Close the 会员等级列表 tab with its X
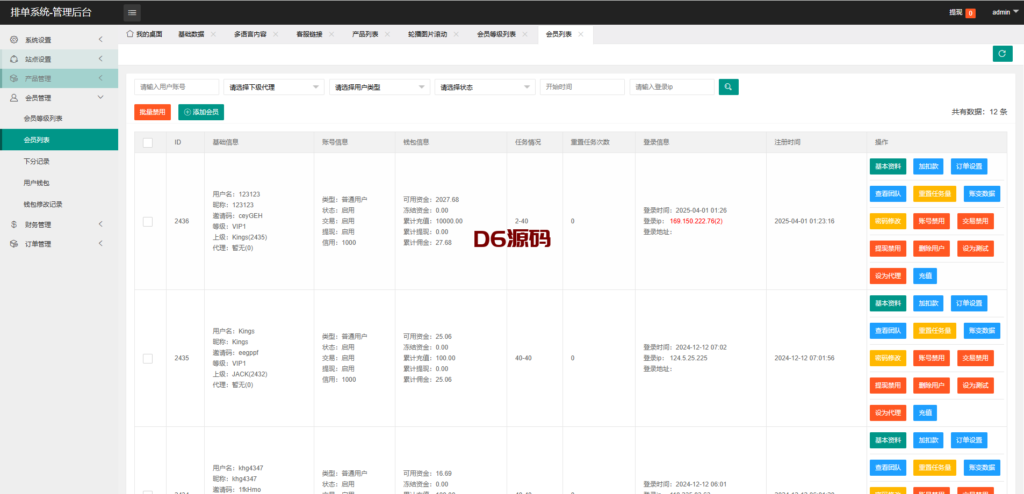The height and width of the screenshot is (494, 1024). (x=525, y=34)
